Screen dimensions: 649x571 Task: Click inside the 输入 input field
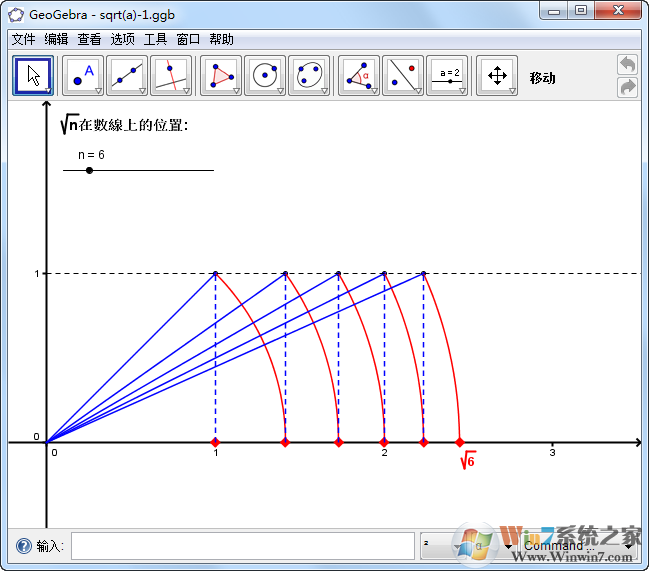coord(243,546)
